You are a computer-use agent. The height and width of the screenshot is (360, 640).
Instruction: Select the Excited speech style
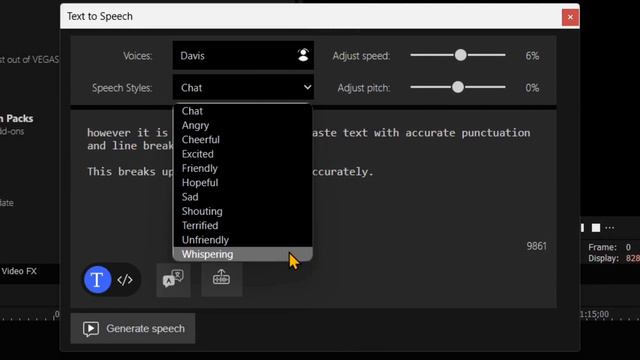click(243, 154)
